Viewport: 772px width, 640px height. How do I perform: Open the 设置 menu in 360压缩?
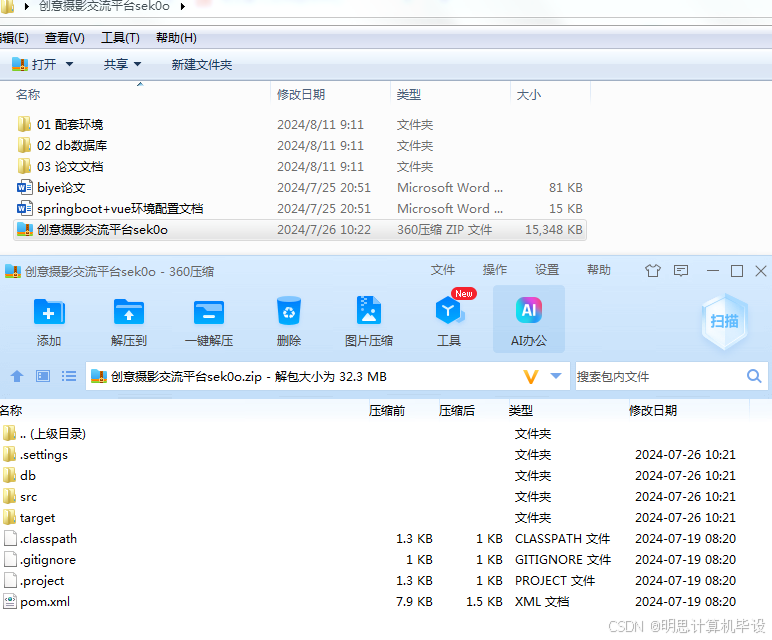547,270
